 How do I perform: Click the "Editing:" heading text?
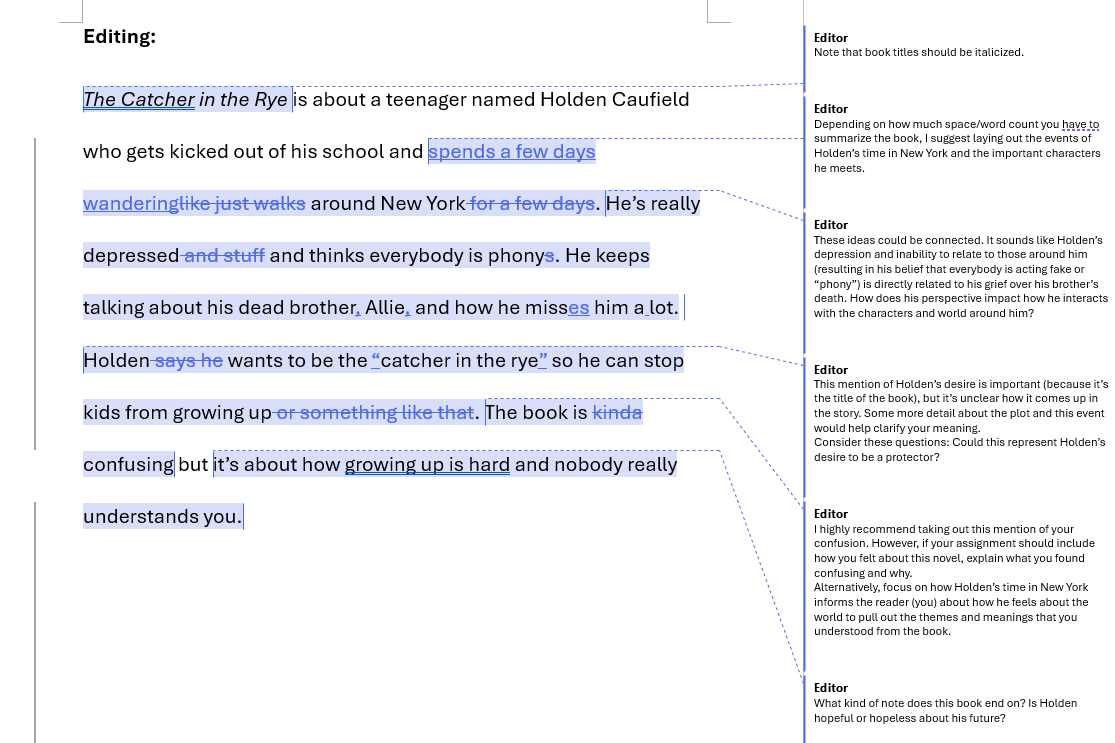(x=119, y=37)
